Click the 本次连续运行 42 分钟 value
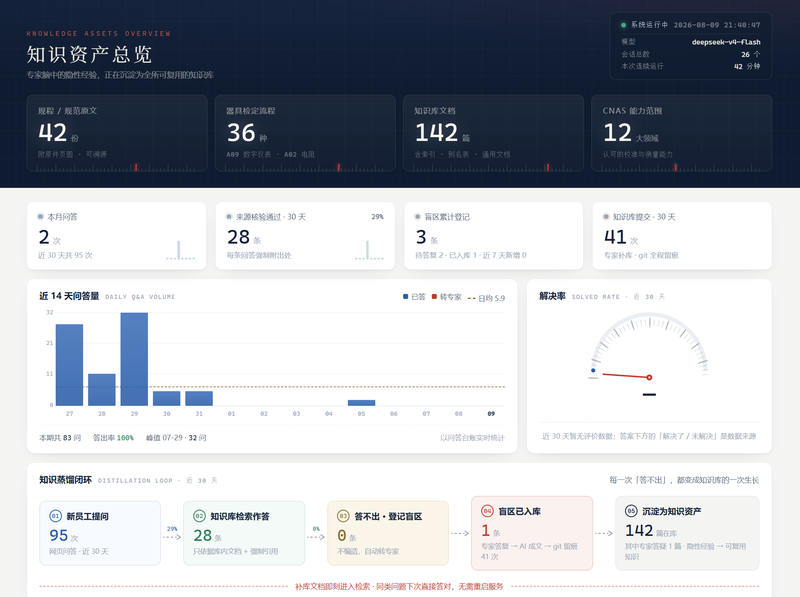The width and height of the screenshot is (800, 597). click(747, 66)
